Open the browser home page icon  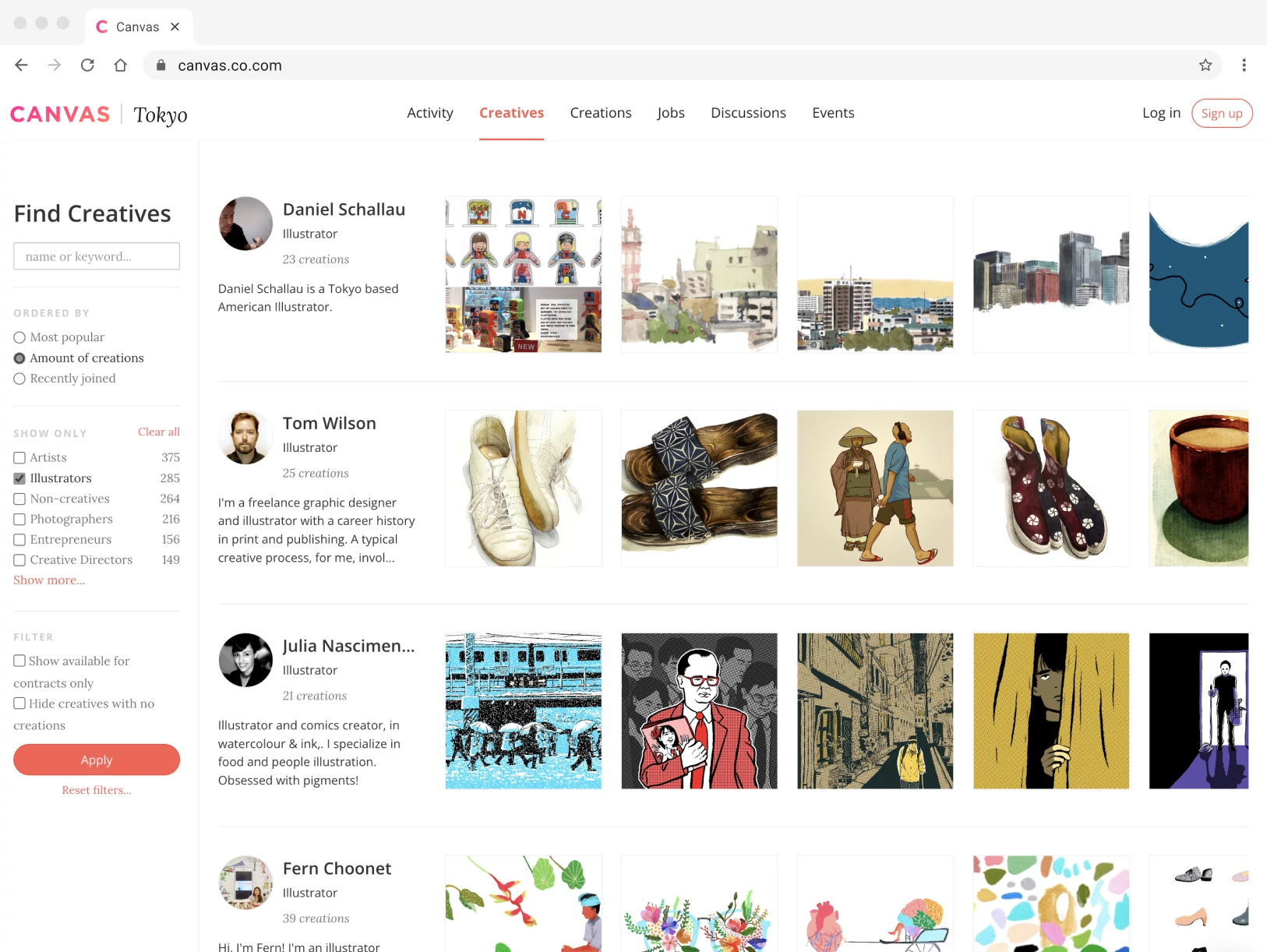pyautogui.click(x=121, y=65)
